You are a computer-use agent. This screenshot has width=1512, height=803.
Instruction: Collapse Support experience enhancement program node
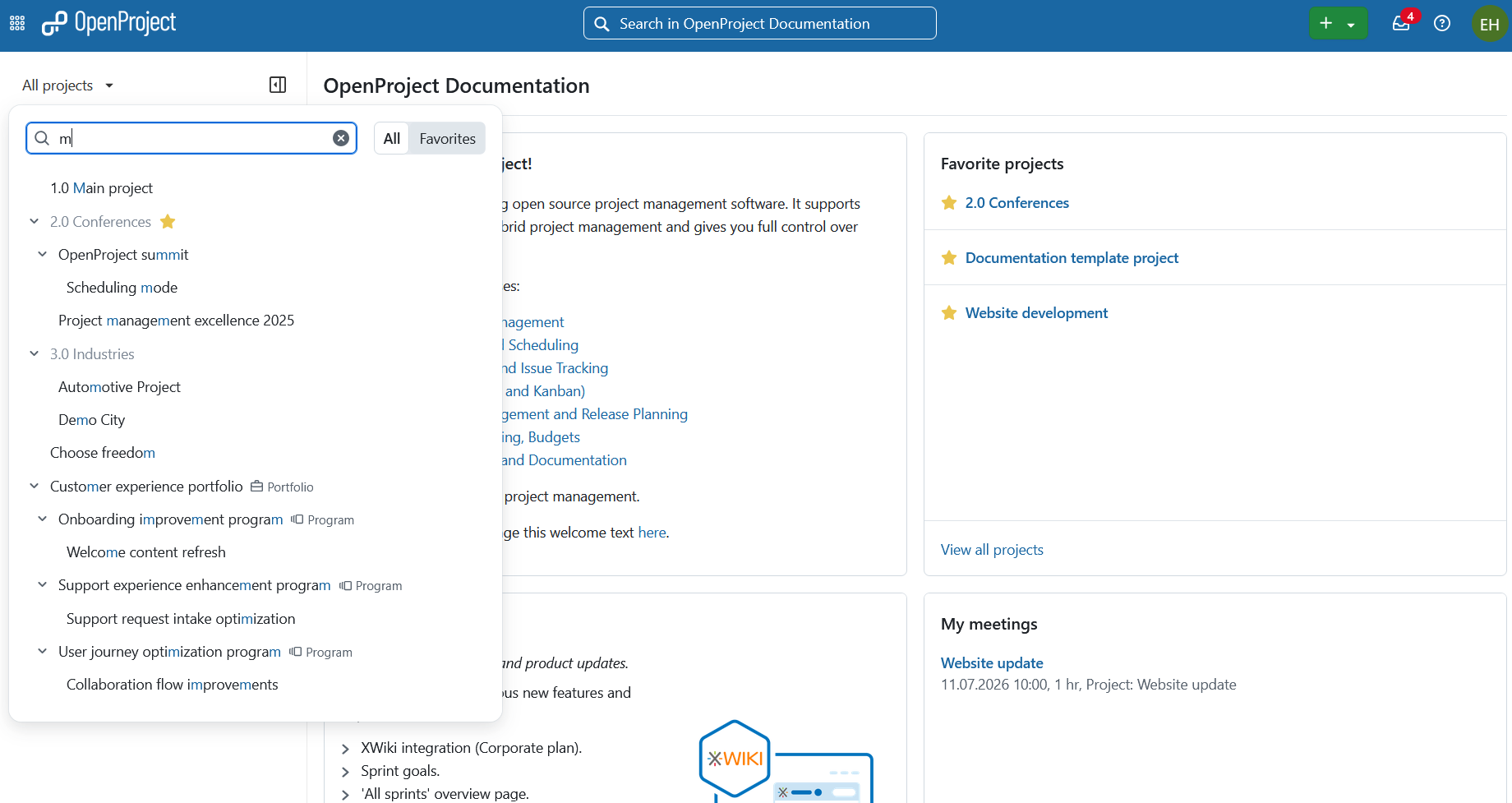tap(42, 584)
